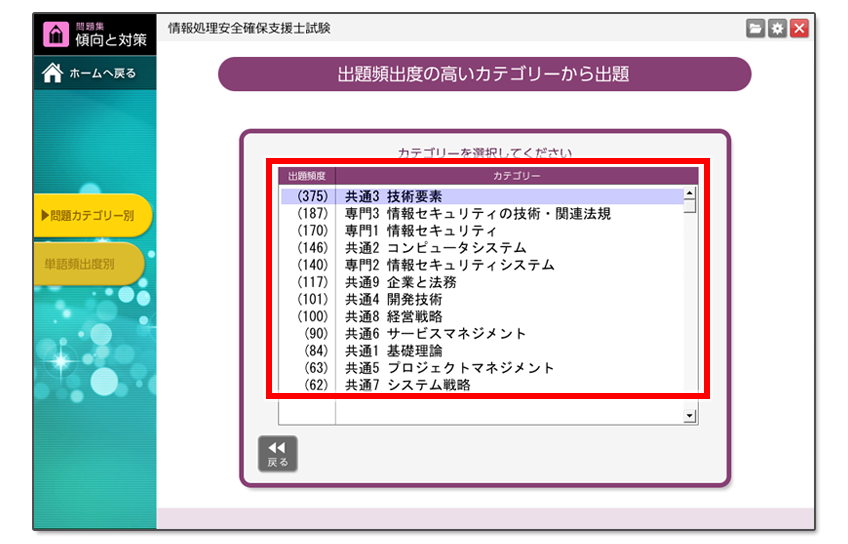Image resolution: width=848 pixels, height=544 pixels.
Task: Click the frequency value (101)
Action: (x=313, y=299)
